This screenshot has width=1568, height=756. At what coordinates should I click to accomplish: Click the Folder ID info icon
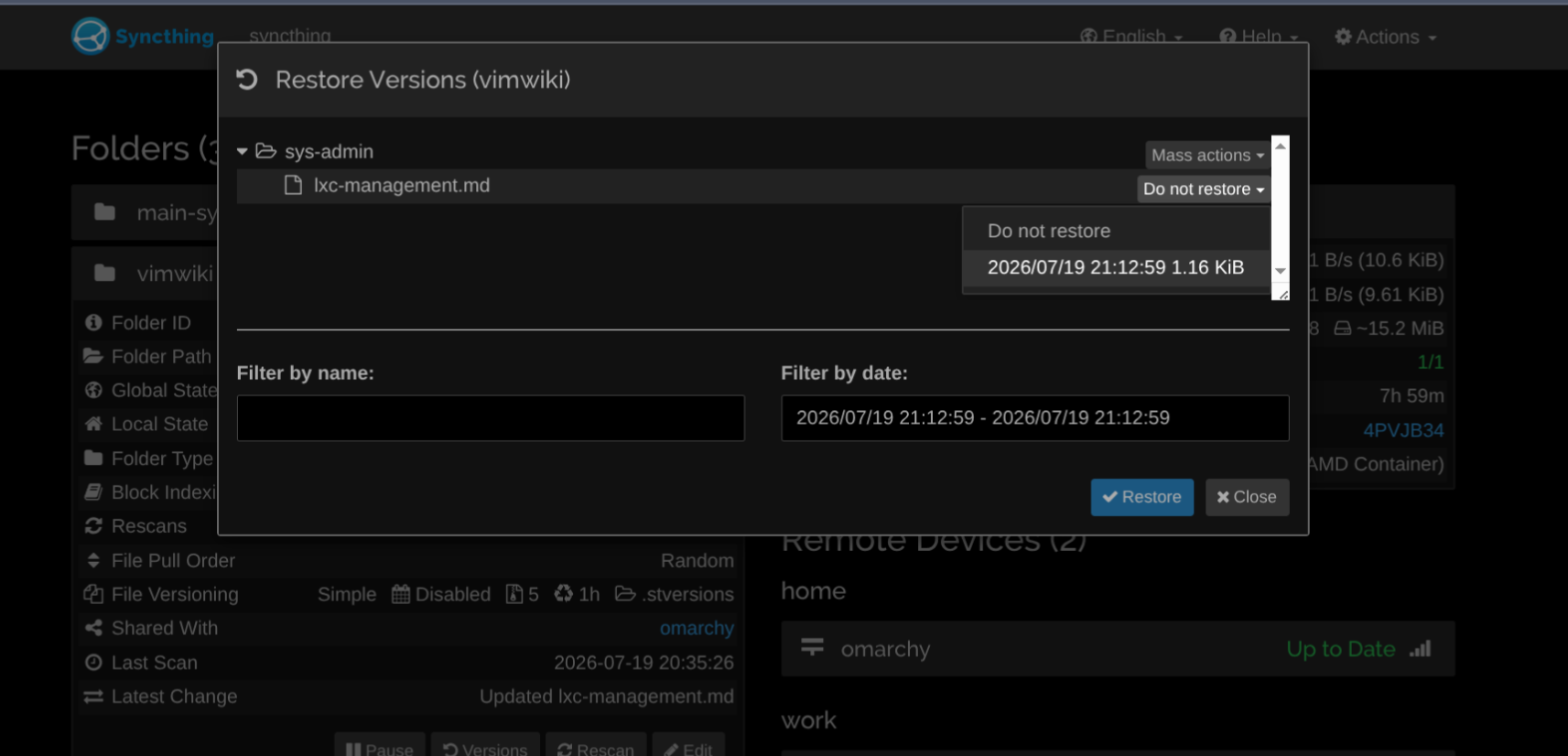tap(93, 322)
